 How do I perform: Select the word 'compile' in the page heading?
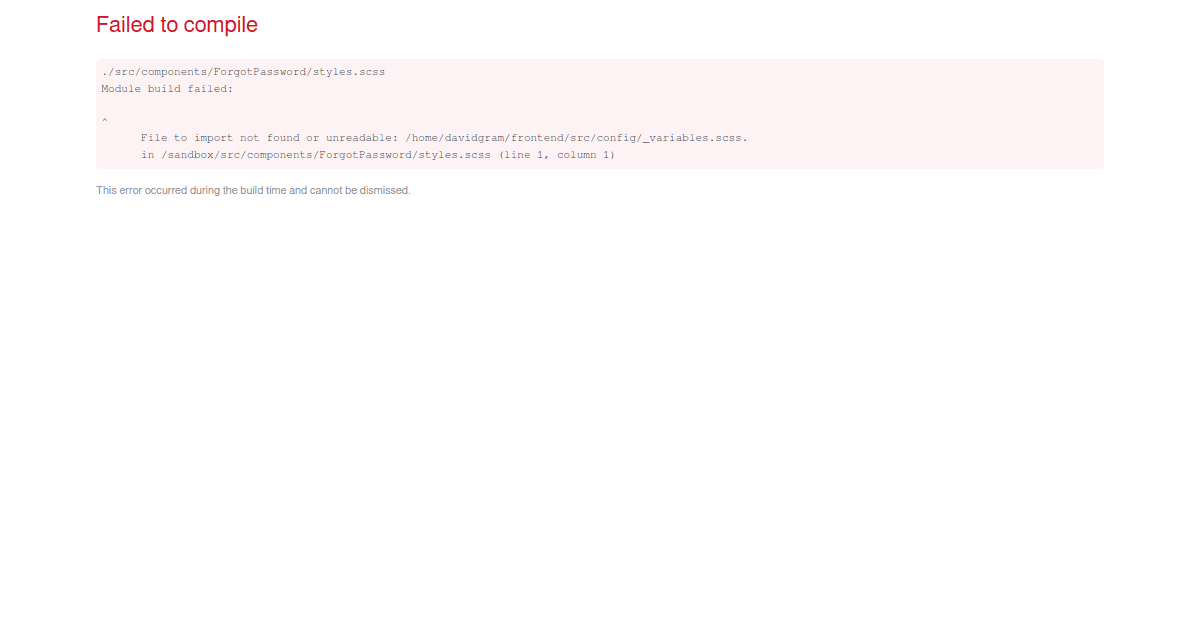[x=222, y=24]
